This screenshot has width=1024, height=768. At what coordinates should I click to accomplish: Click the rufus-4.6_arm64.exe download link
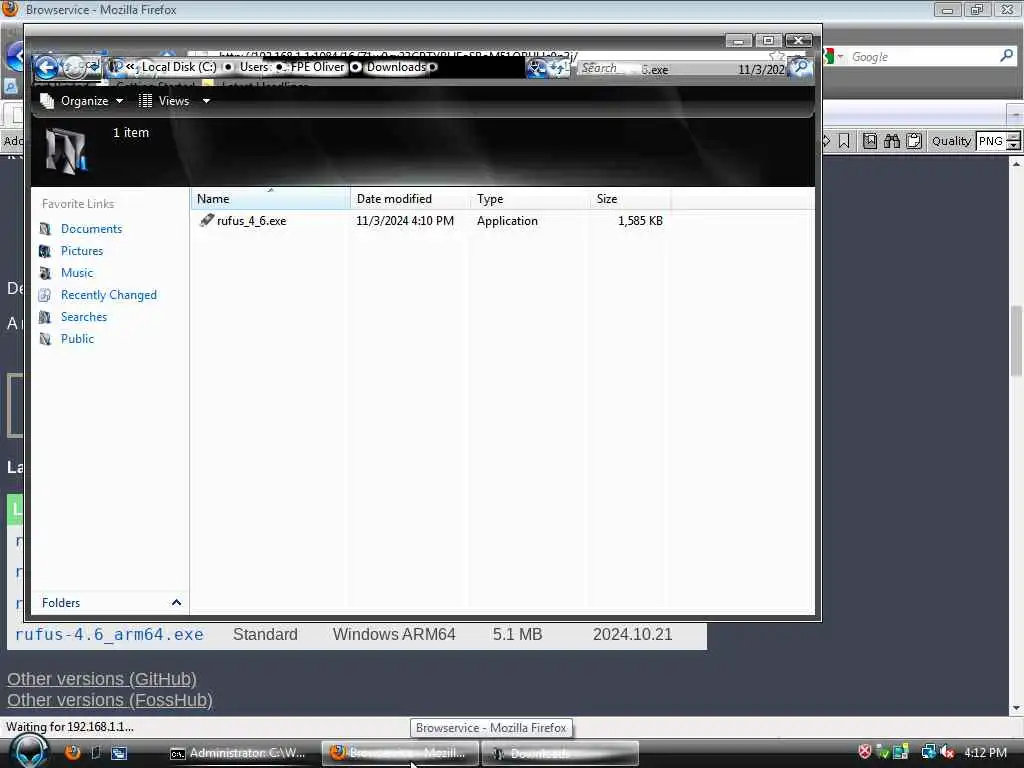click(x=109, y=634)
